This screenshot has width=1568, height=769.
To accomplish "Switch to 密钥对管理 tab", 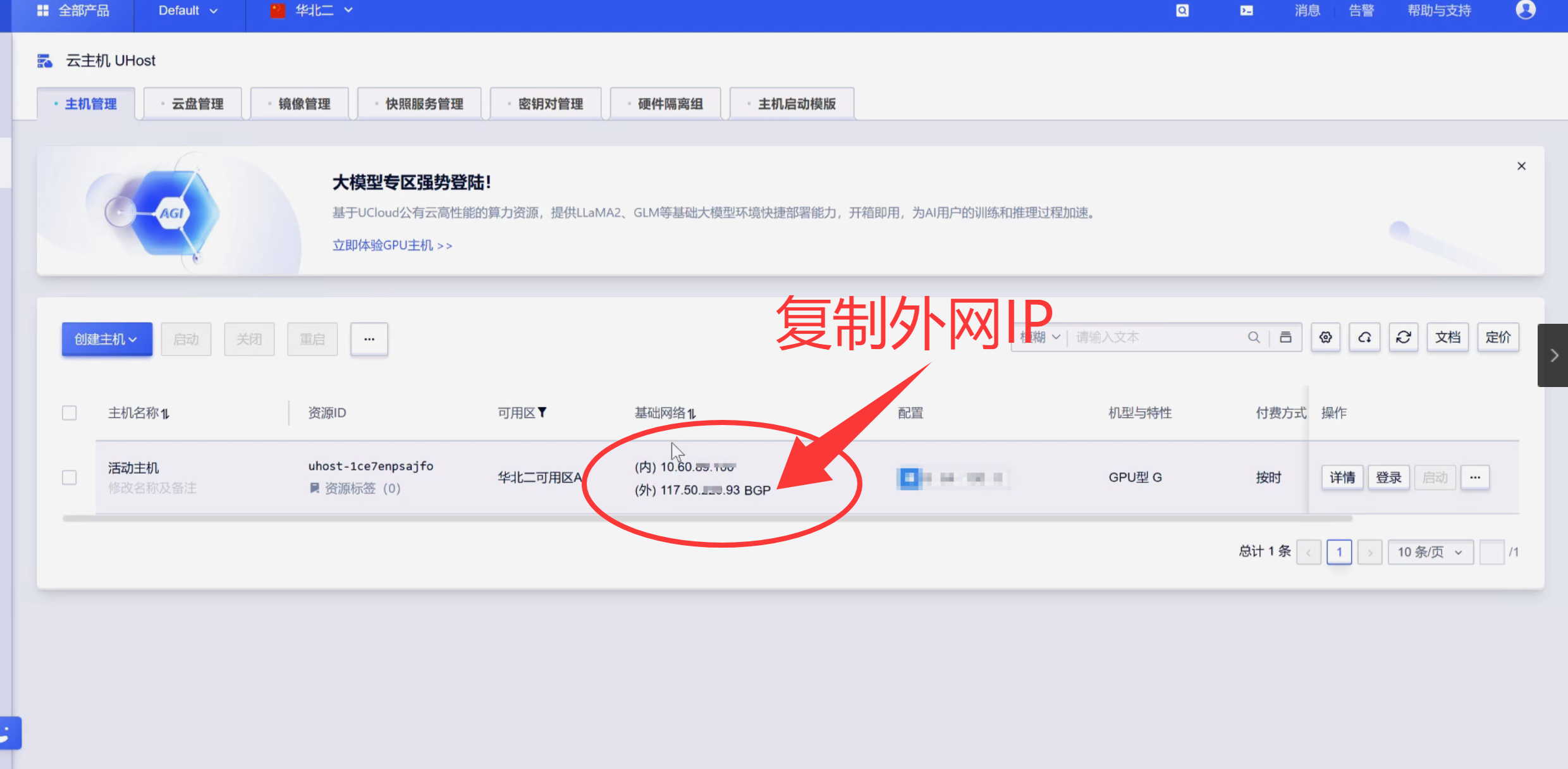I will [x=546, y=104].
